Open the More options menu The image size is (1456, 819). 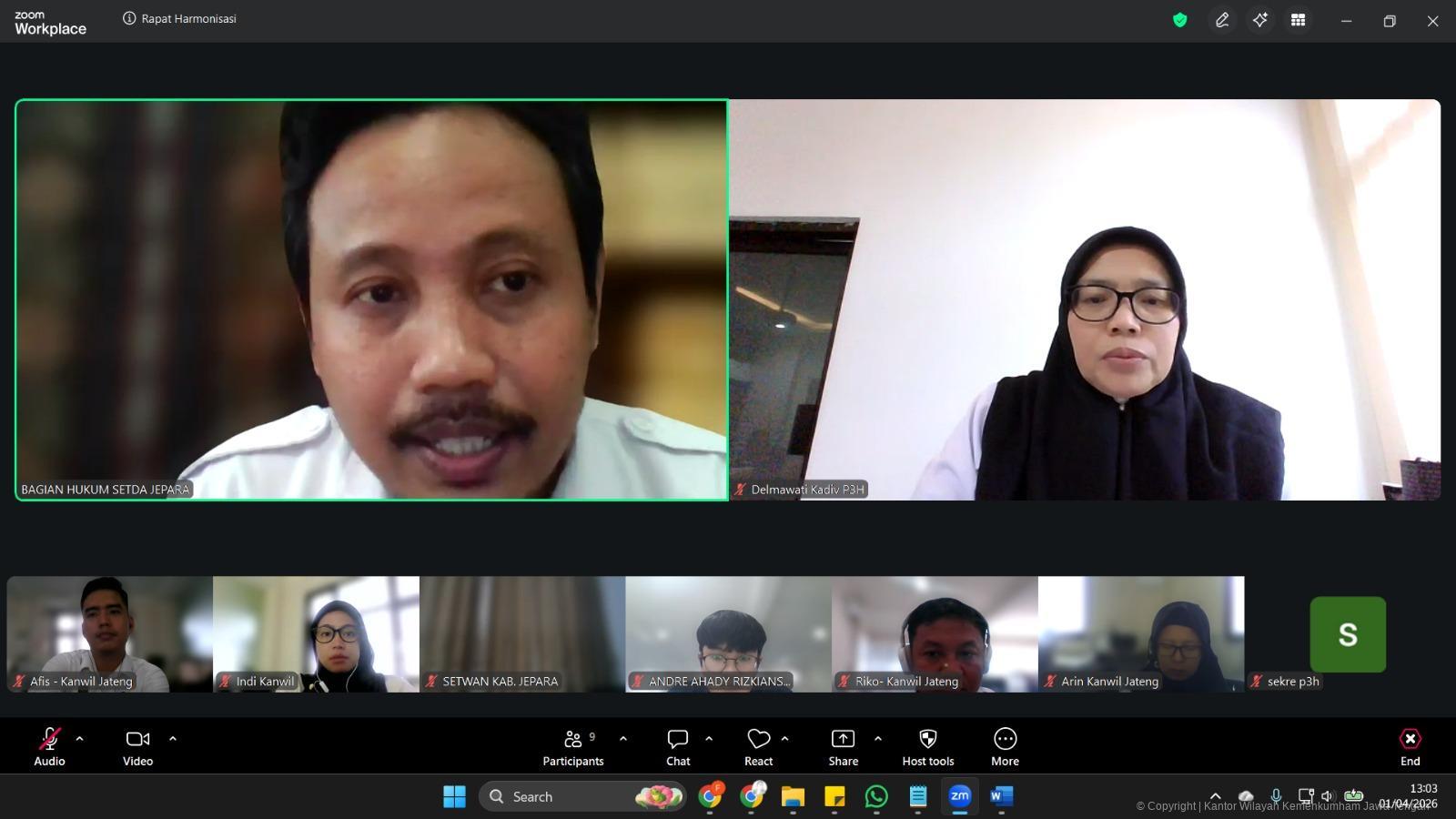click(1005, 747)
